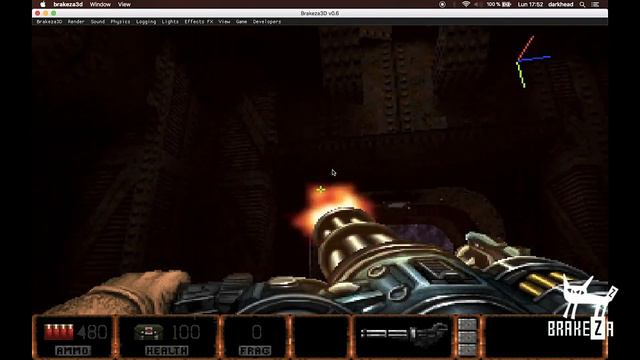Image resolution: width=640 pixels, height=360 pixels.
Task: Click the frag count 0
Action: (x=256, y=332)
